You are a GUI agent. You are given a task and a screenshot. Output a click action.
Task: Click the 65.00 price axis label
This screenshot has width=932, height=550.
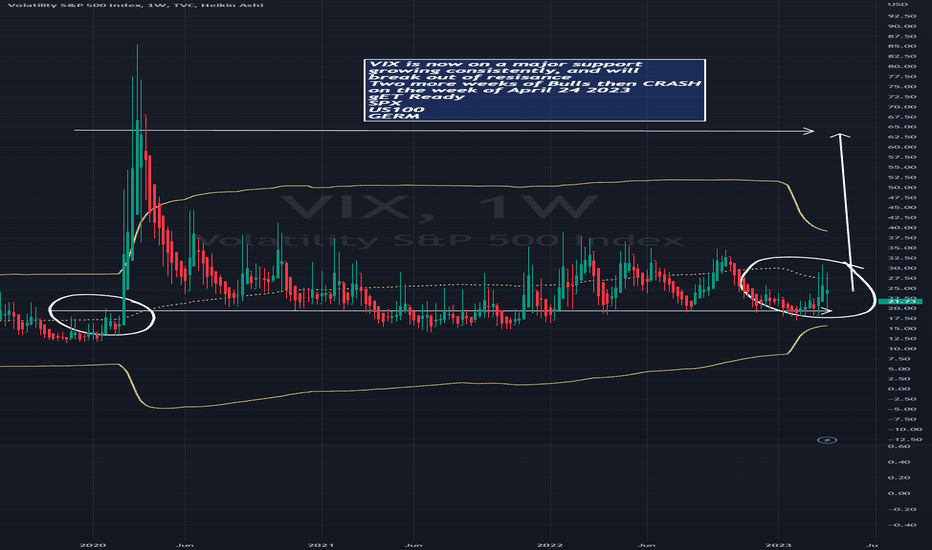click(902, 127)
